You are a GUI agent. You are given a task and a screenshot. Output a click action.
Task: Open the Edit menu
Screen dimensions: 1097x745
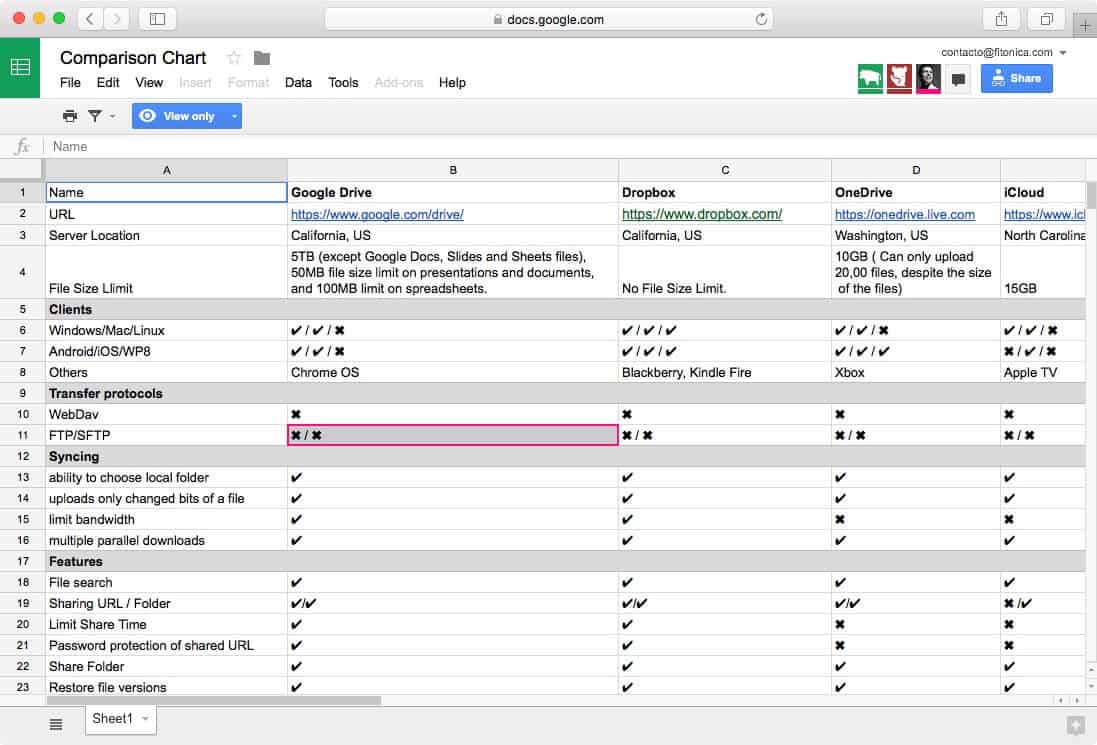click(108, 83)
